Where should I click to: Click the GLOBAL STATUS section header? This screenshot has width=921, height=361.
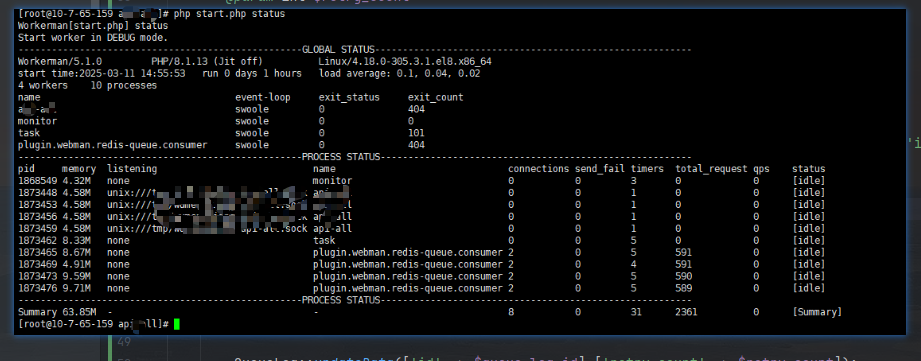click(338, 49)
